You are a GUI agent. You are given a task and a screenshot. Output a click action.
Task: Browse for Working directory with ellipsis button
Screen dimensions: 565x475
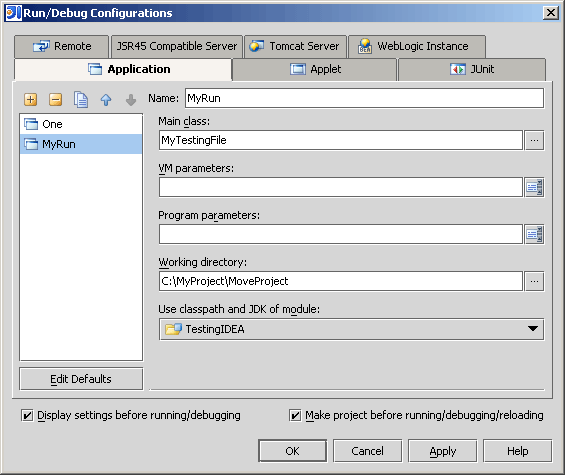click(534, 281)
